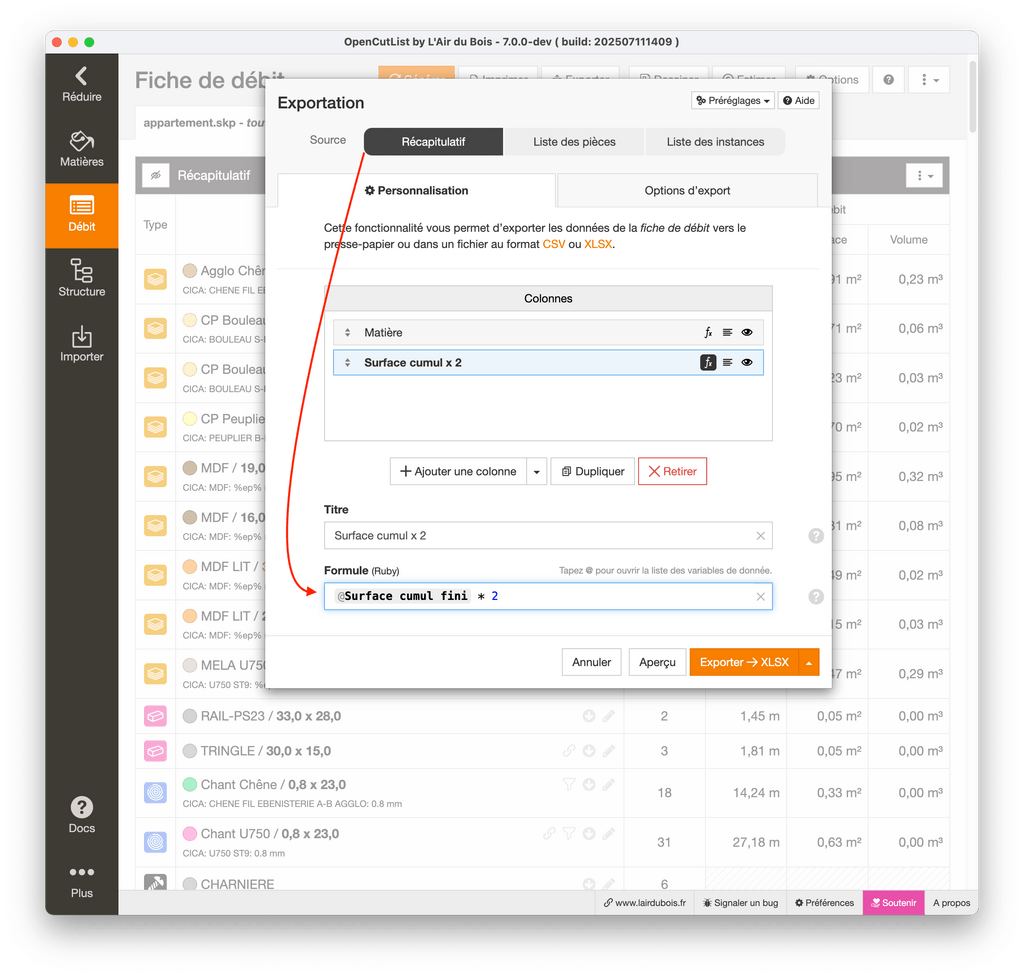
Task: Open the top toolbar three-dots menu
Action: (929, 80)
